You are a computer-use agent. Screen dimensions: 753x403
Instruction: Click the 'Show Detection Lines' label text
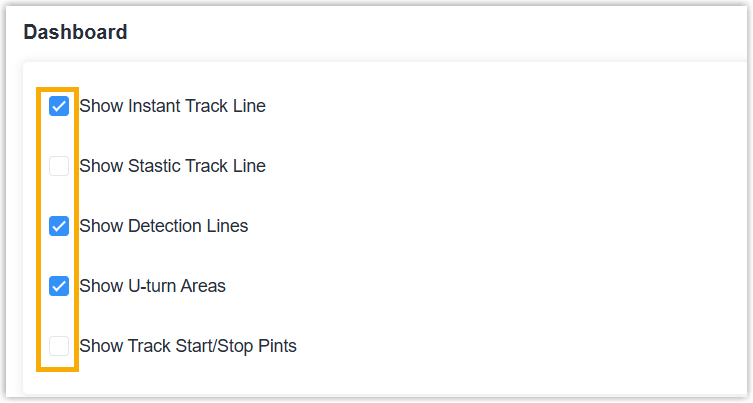pos(164,226)
